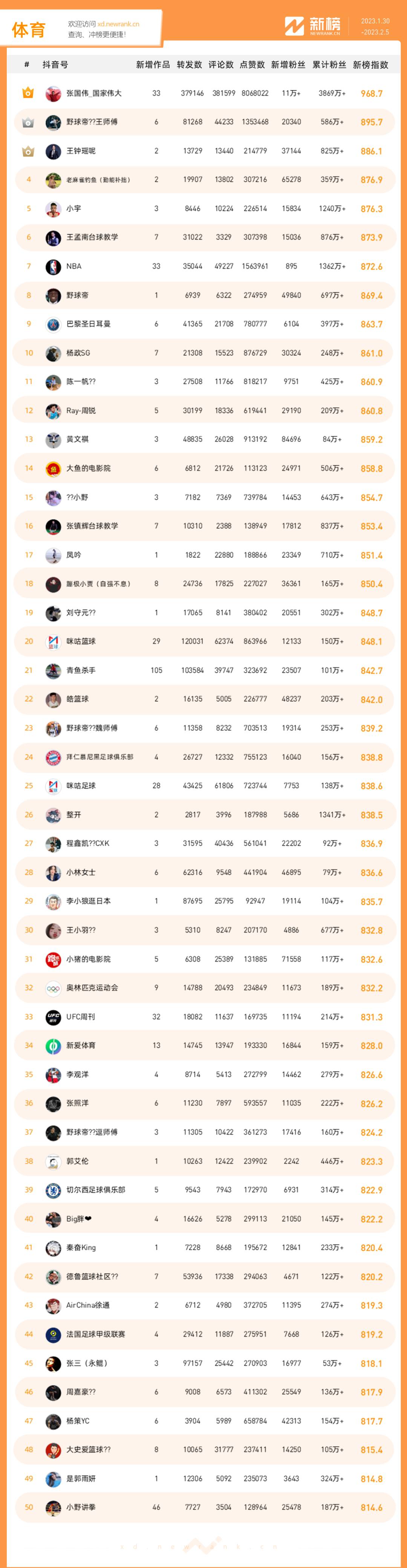The image size is (407, 1568).
Task: Click the silver crown rank-two icon
Action: pos(28,122)
